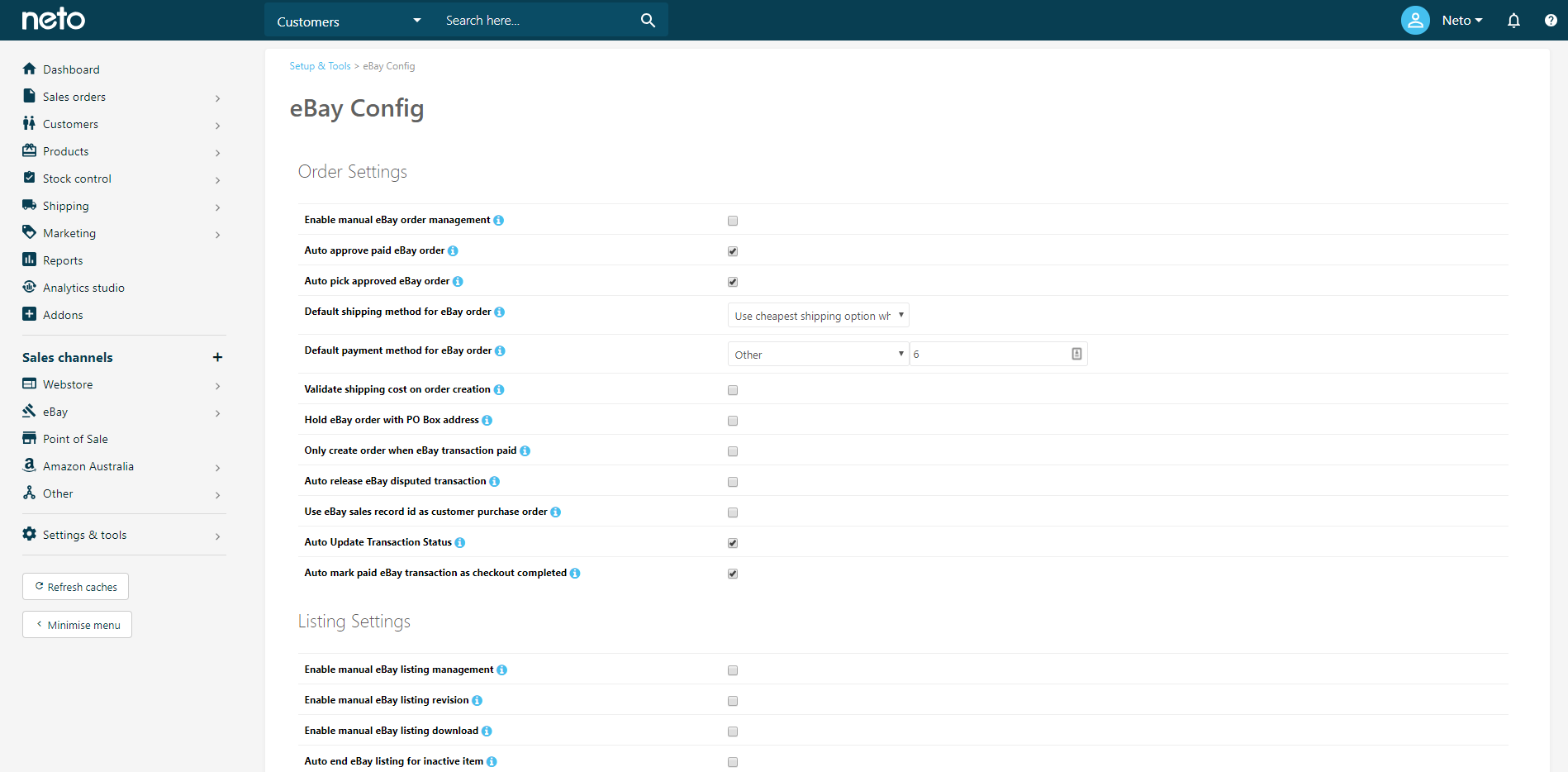Click the Dashboard home icon
Viewport: 1568px width, 772px height.
click(x=30, y=69)
